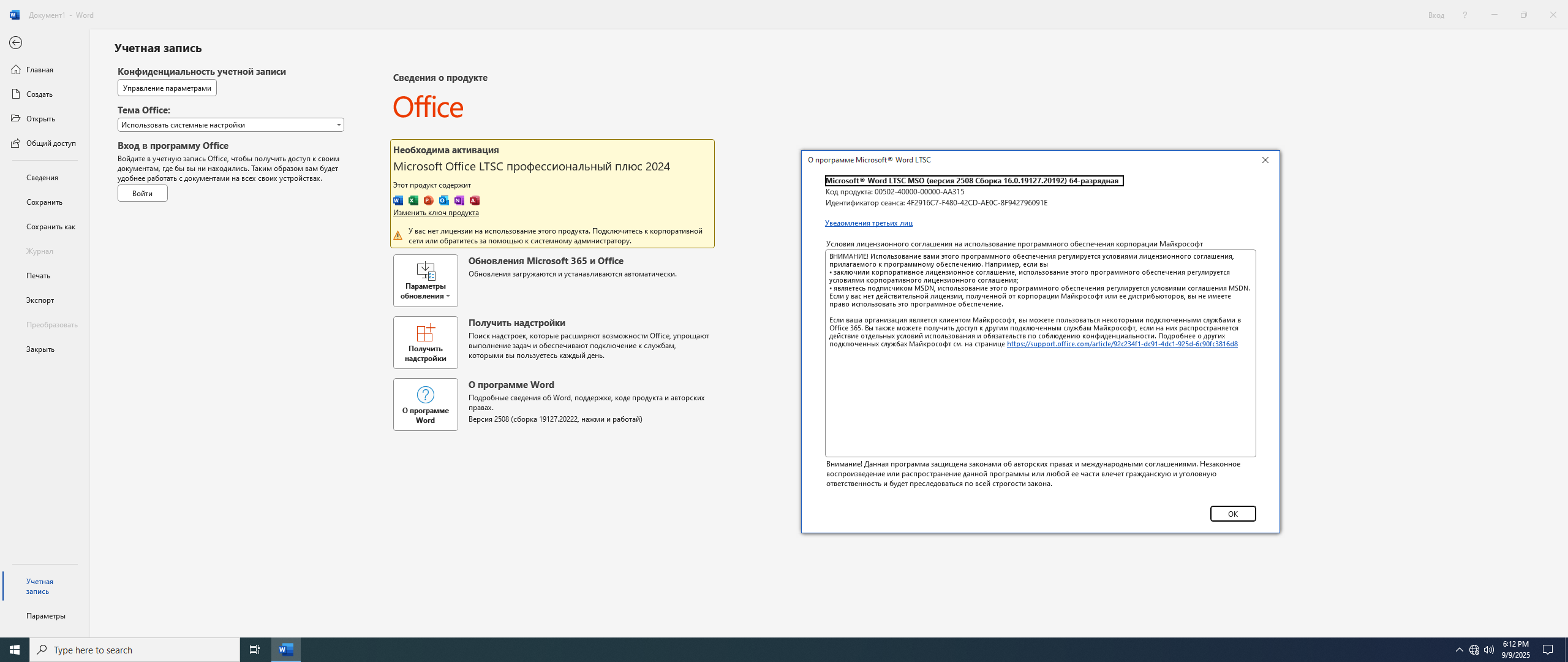
Task: Open Task View on the taskbar
Action: 255,650
